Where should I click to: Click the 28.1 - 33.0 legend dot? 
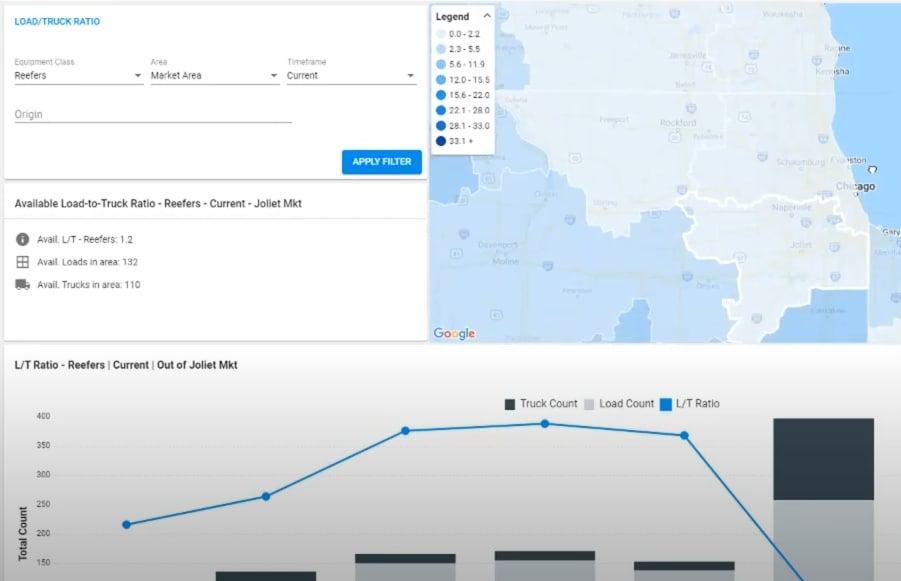click(443, 127)
